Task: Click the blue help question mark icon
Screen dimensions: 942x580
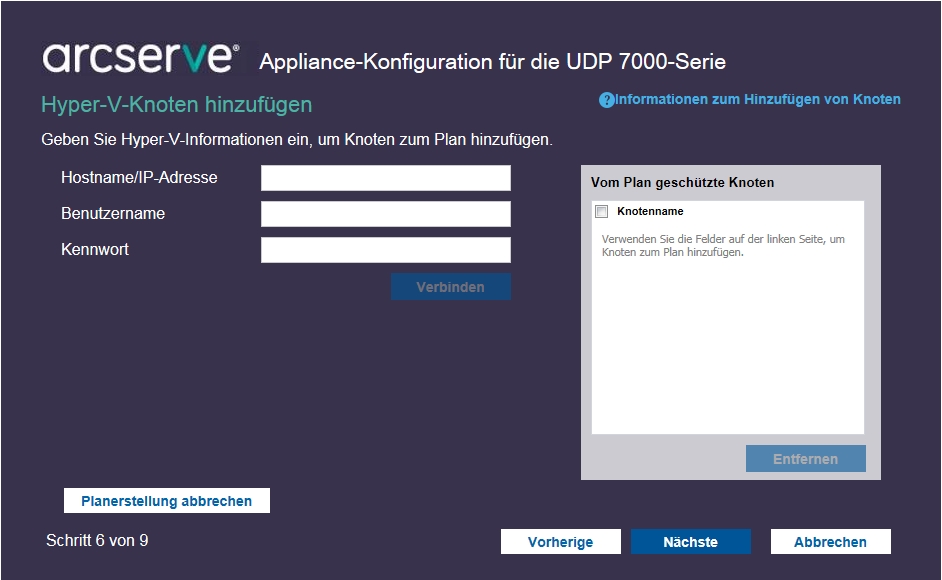Action: tap(606, 100)
